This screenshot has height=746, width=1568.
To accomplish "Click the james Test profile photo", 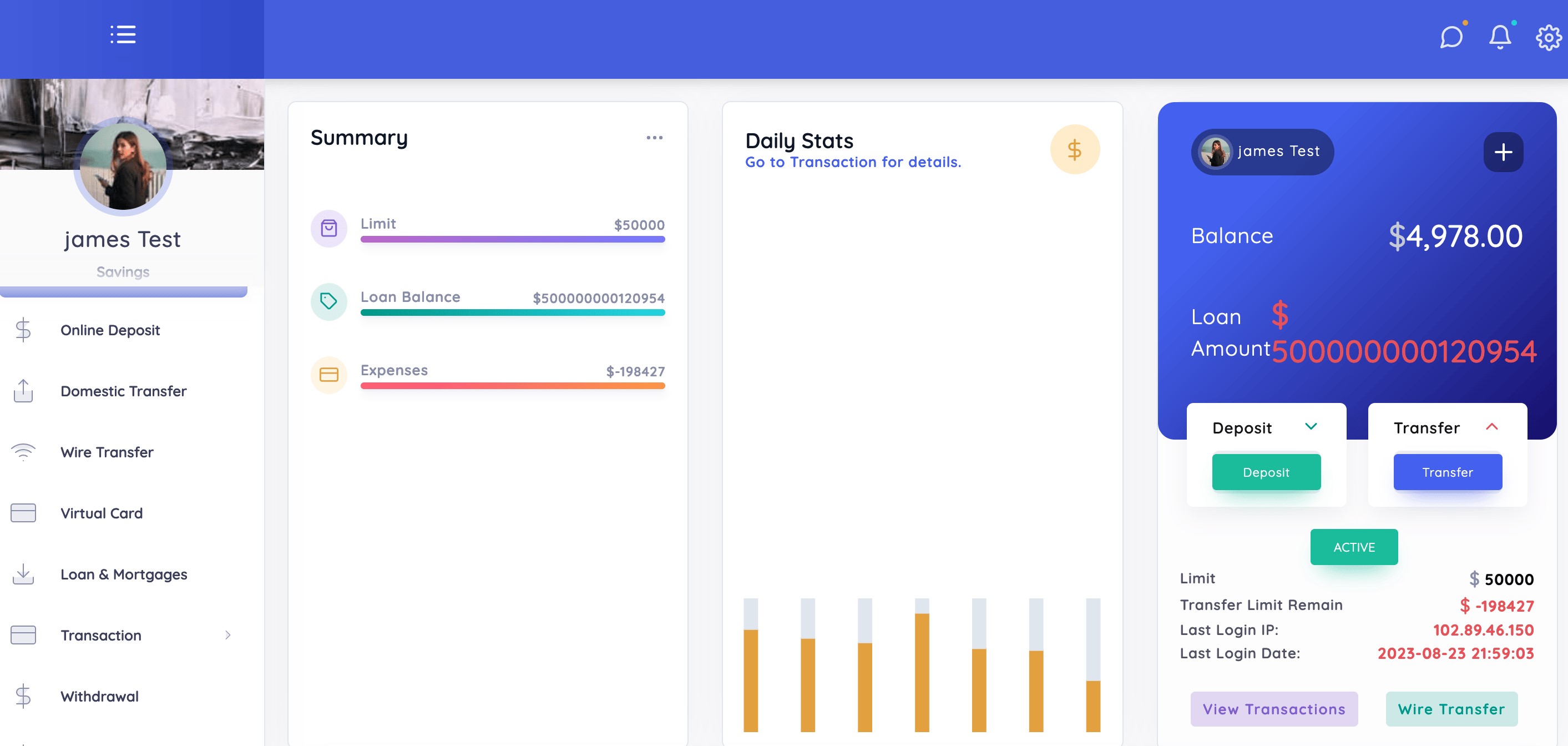I will click(123, 167).
